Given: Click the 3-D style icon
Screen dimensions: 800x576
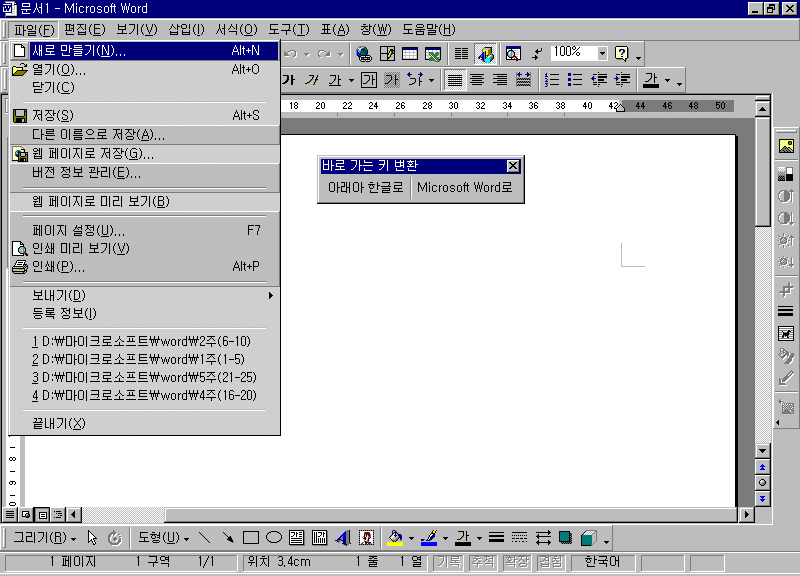Looking at the screenshot, I should point(588,538).
